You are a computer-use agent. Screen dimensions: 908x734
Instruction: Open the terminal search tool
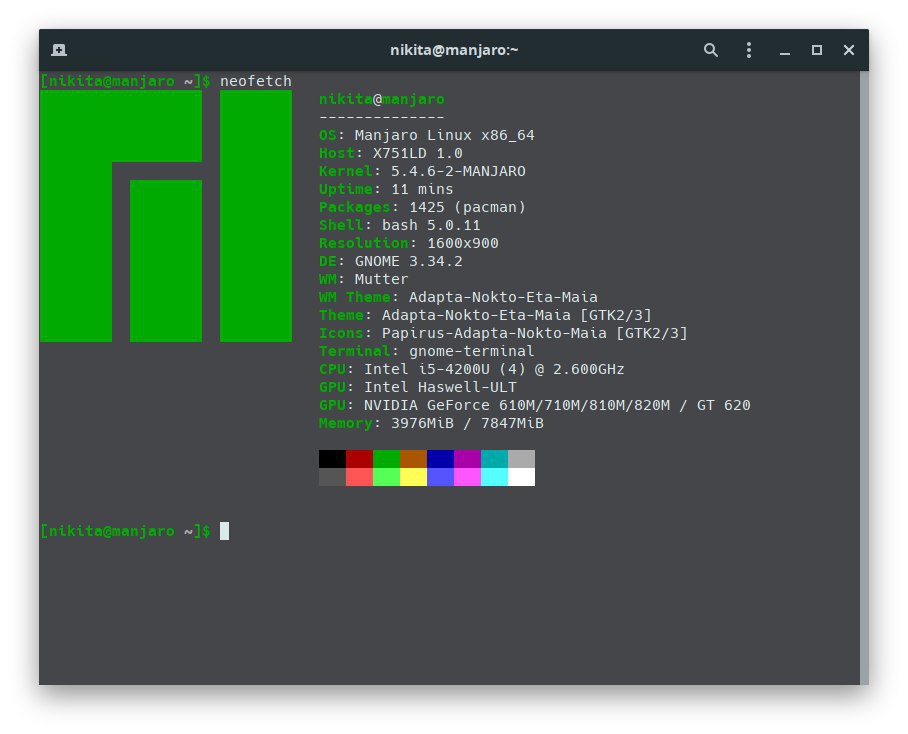[711, 50]
